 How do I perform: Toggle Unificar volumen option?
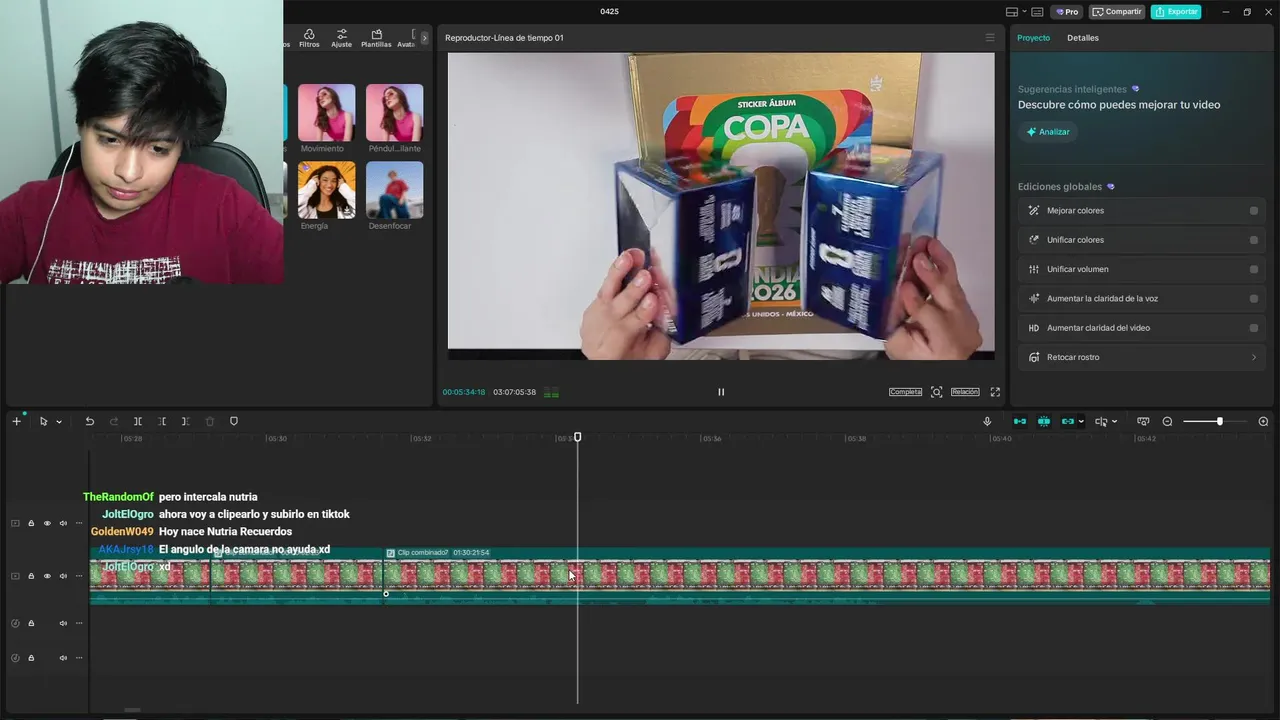coord(1254,269)
